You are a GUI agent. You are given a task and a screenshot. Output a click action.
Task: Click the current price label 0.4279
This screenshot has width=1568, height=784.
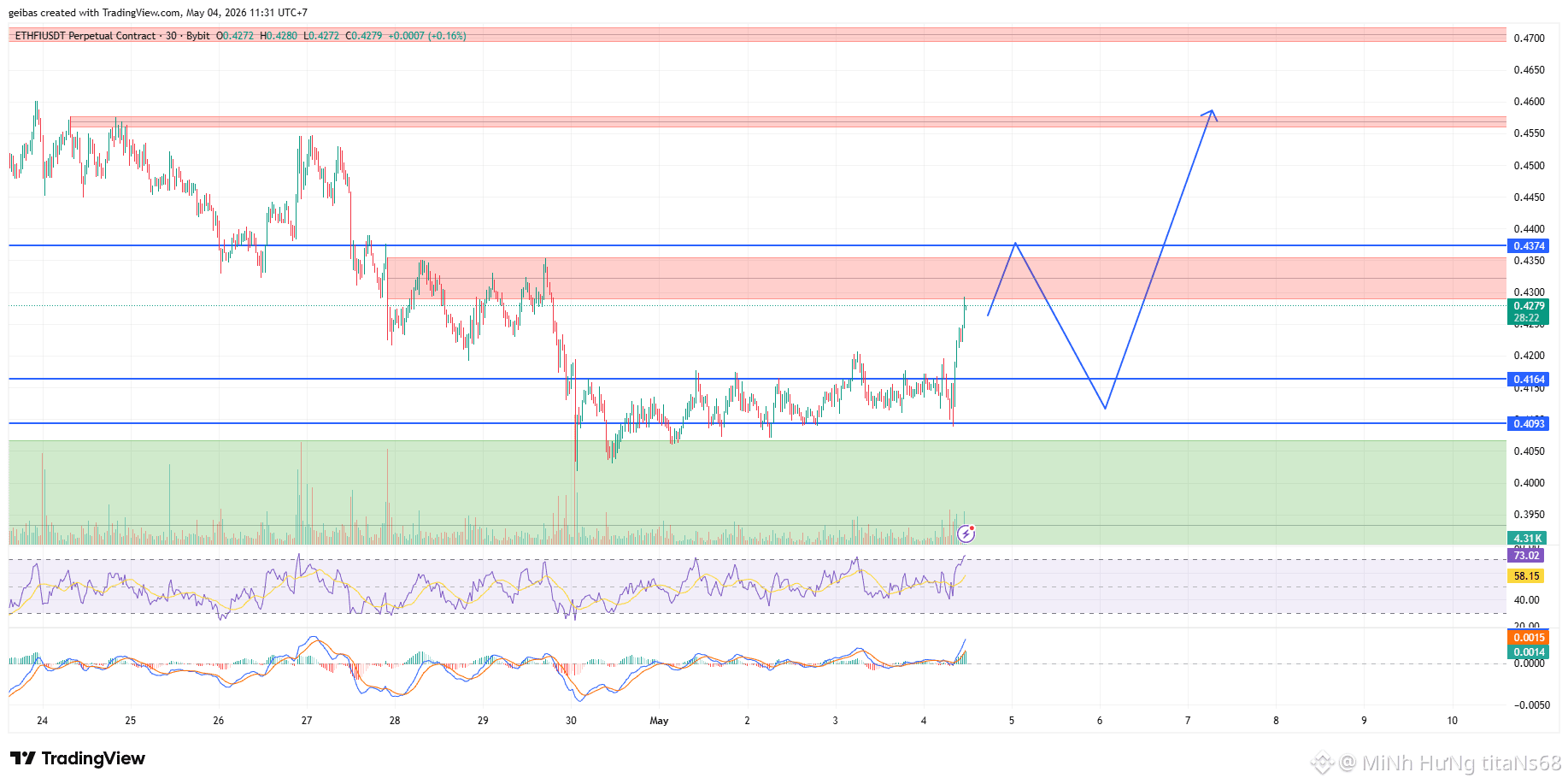[1529, 306]
